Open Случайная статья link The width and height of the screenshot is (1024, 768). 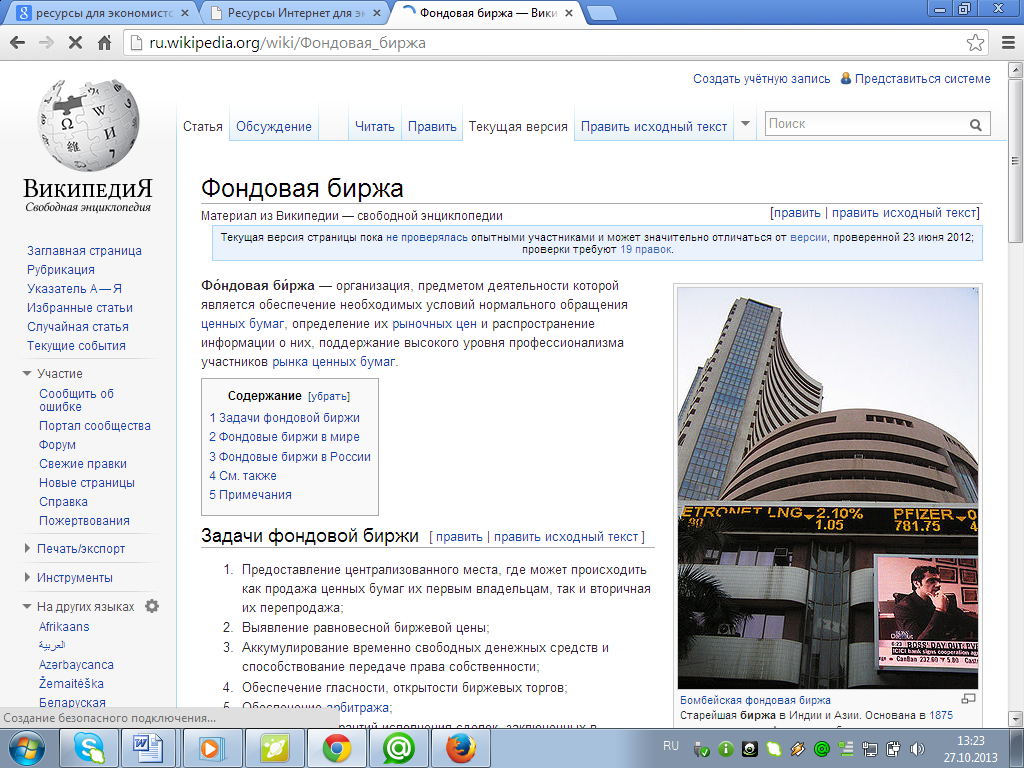[x=78, y=327]
